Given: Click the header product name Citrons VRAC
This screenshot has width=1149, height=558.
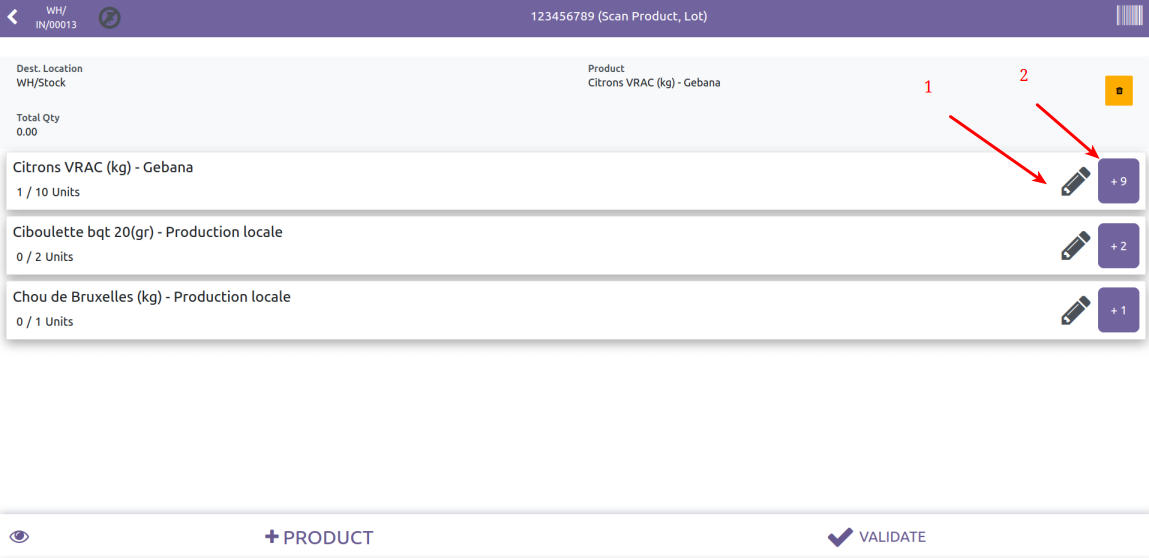Looking at the screenshot, I should (x=654, y=83).
